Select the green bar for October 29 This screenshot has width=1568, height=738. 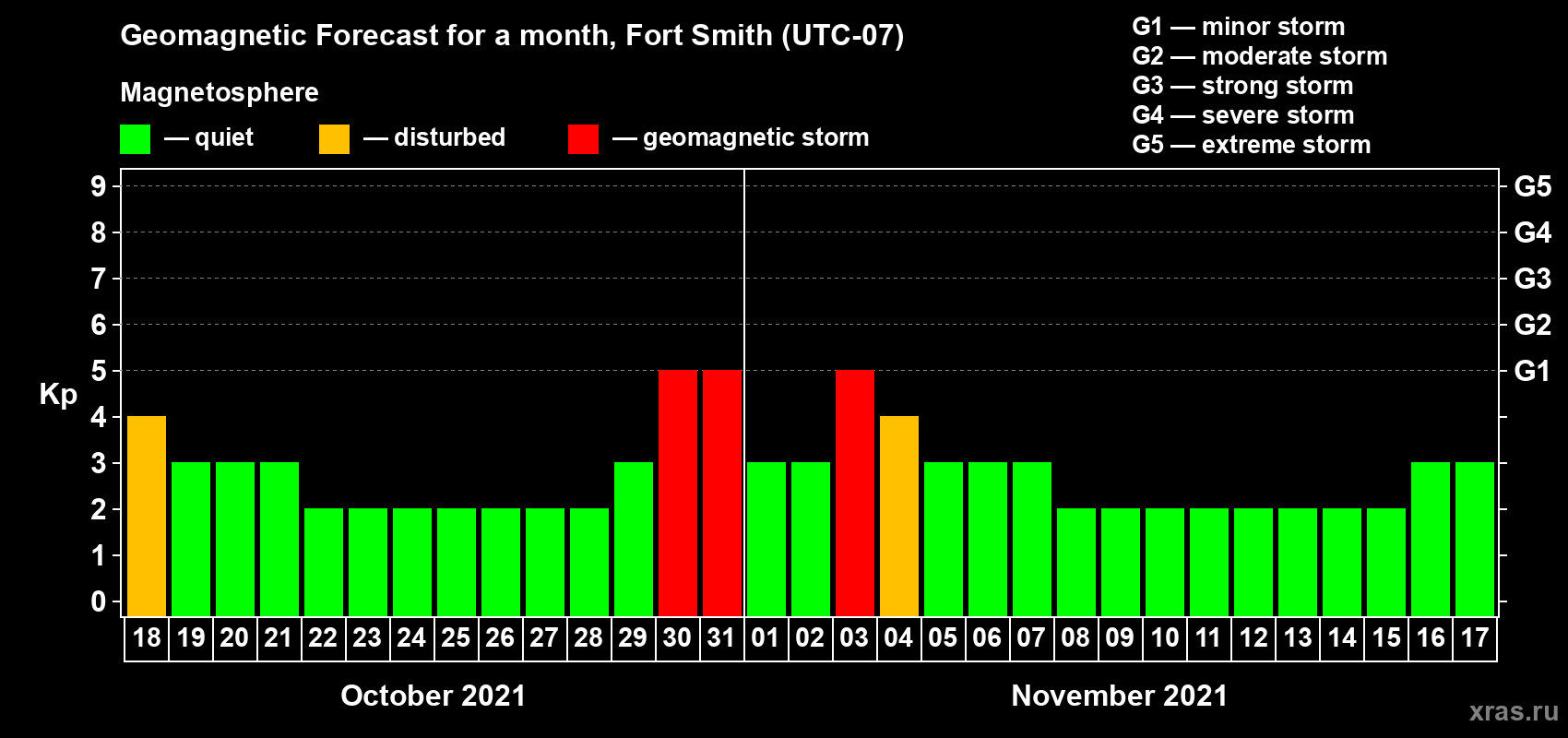pyautogui.click(x=634, y=539)
